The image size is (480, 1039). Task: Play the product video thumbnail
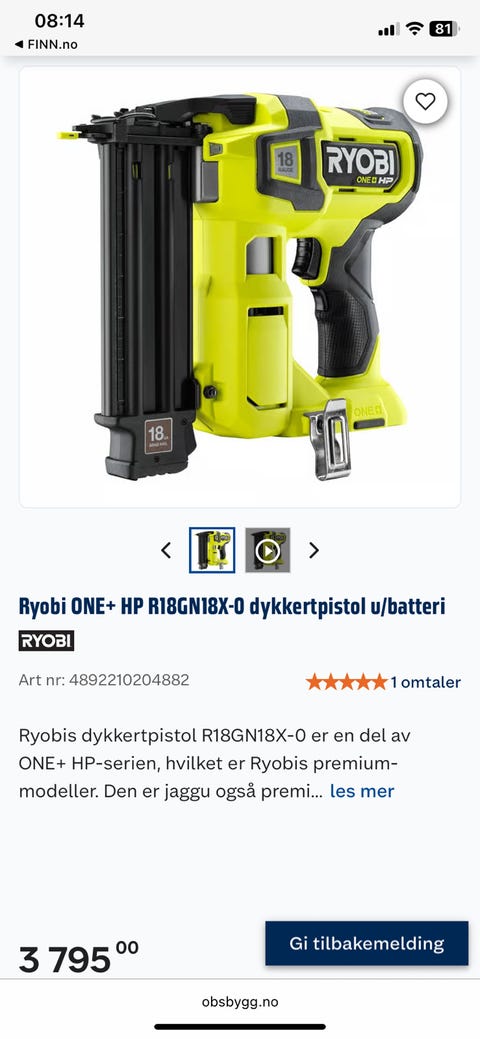[x=268, y=550]
